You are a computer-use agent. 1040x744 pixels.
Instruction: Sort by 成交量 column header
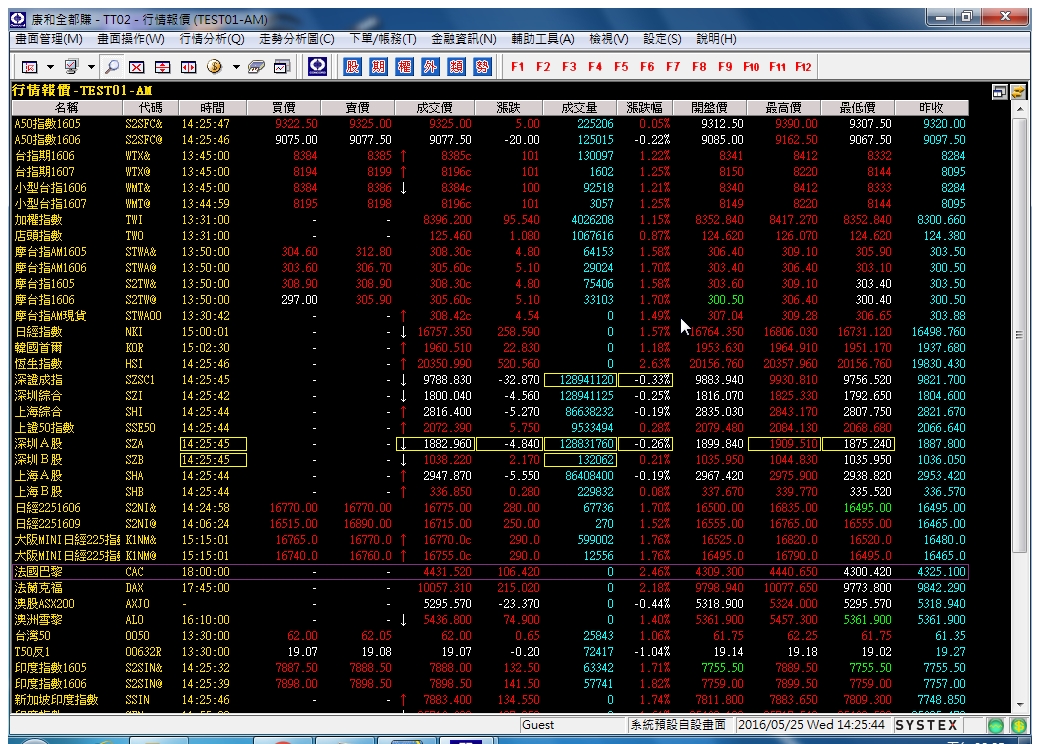[579, 107]
